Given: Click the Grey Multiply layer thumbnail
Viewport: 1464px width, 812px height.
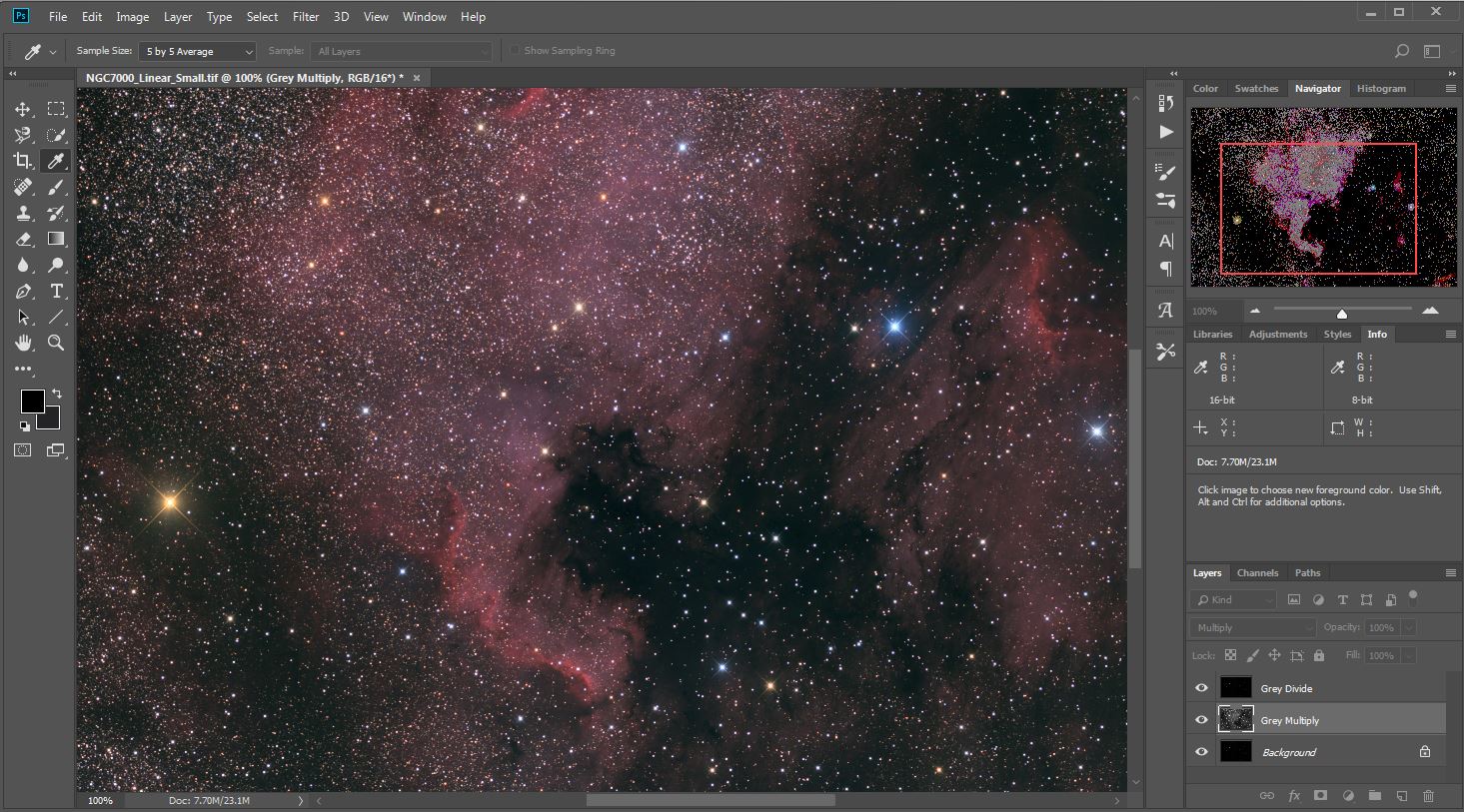Looking at the screenshot, I should click(x=1236, y=720).
